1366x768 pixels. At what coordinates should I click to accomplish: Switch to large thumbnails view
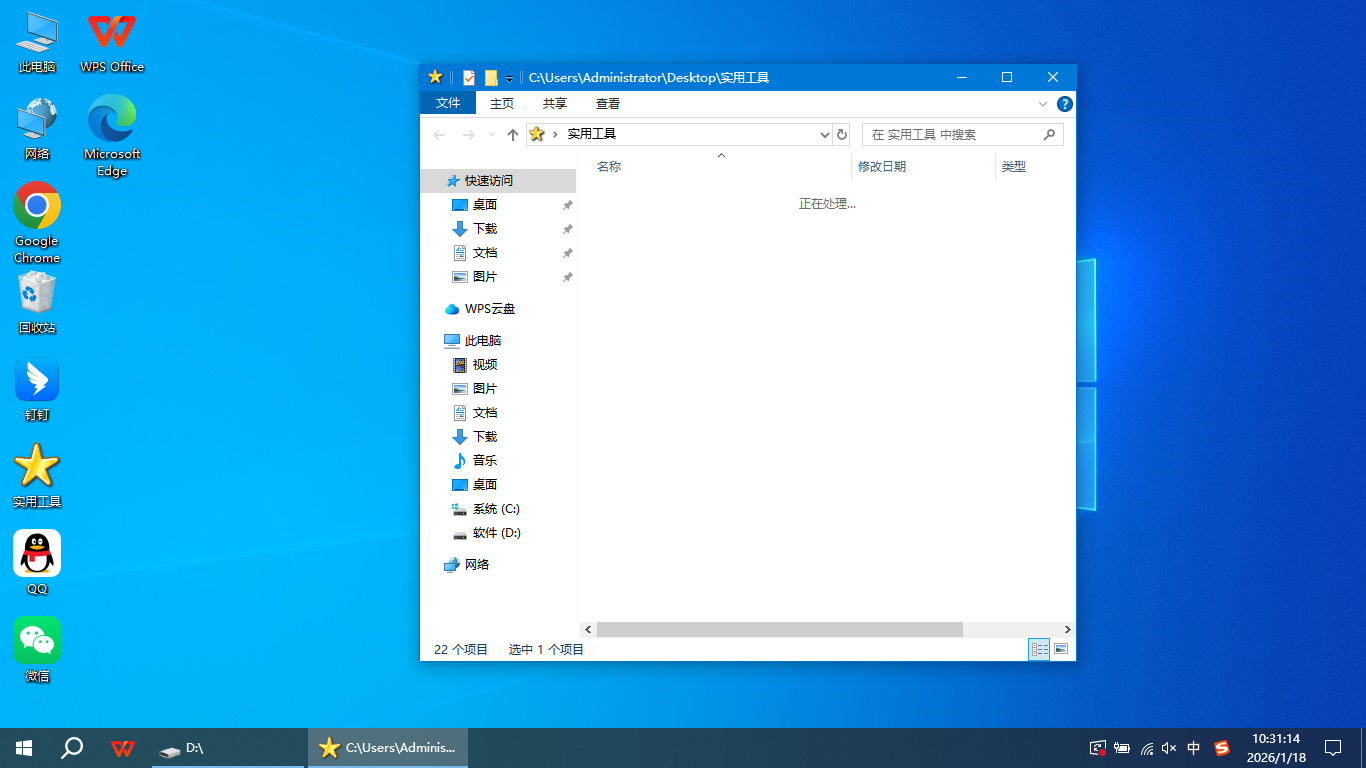click(1061, 649)
